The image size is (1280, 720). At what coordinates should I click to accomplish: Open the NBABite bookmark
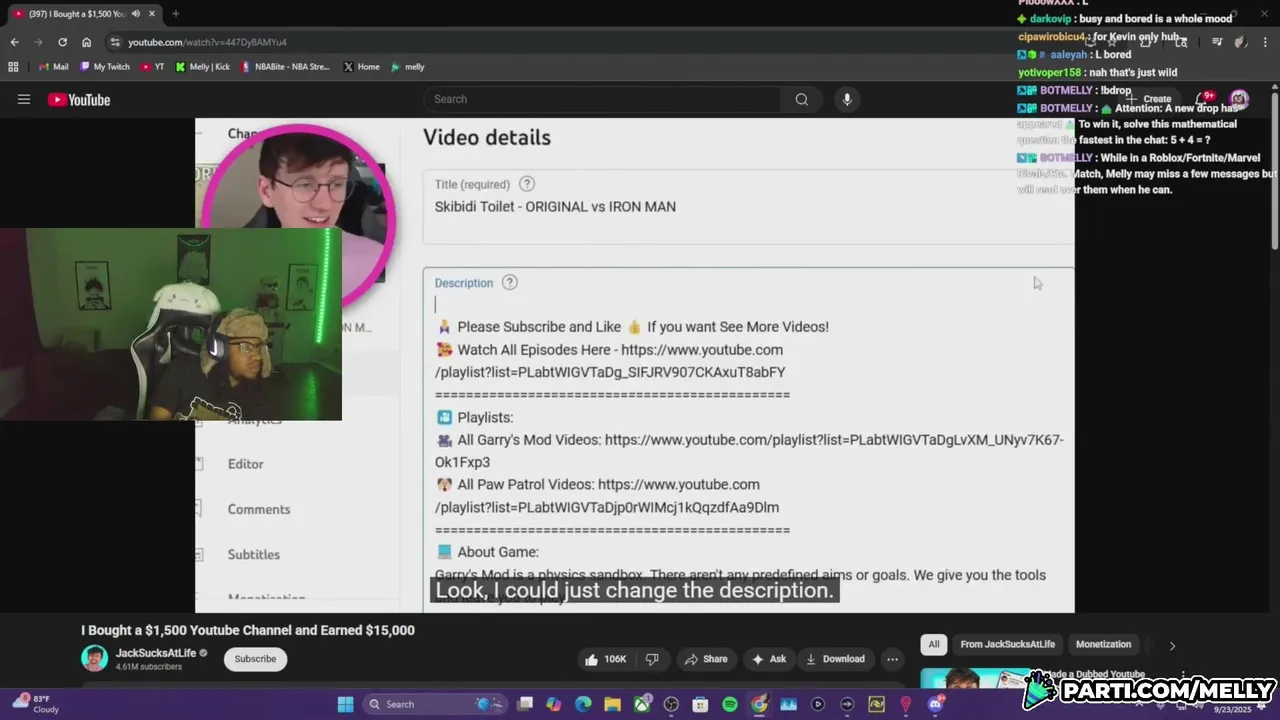(x=285, y=67)
